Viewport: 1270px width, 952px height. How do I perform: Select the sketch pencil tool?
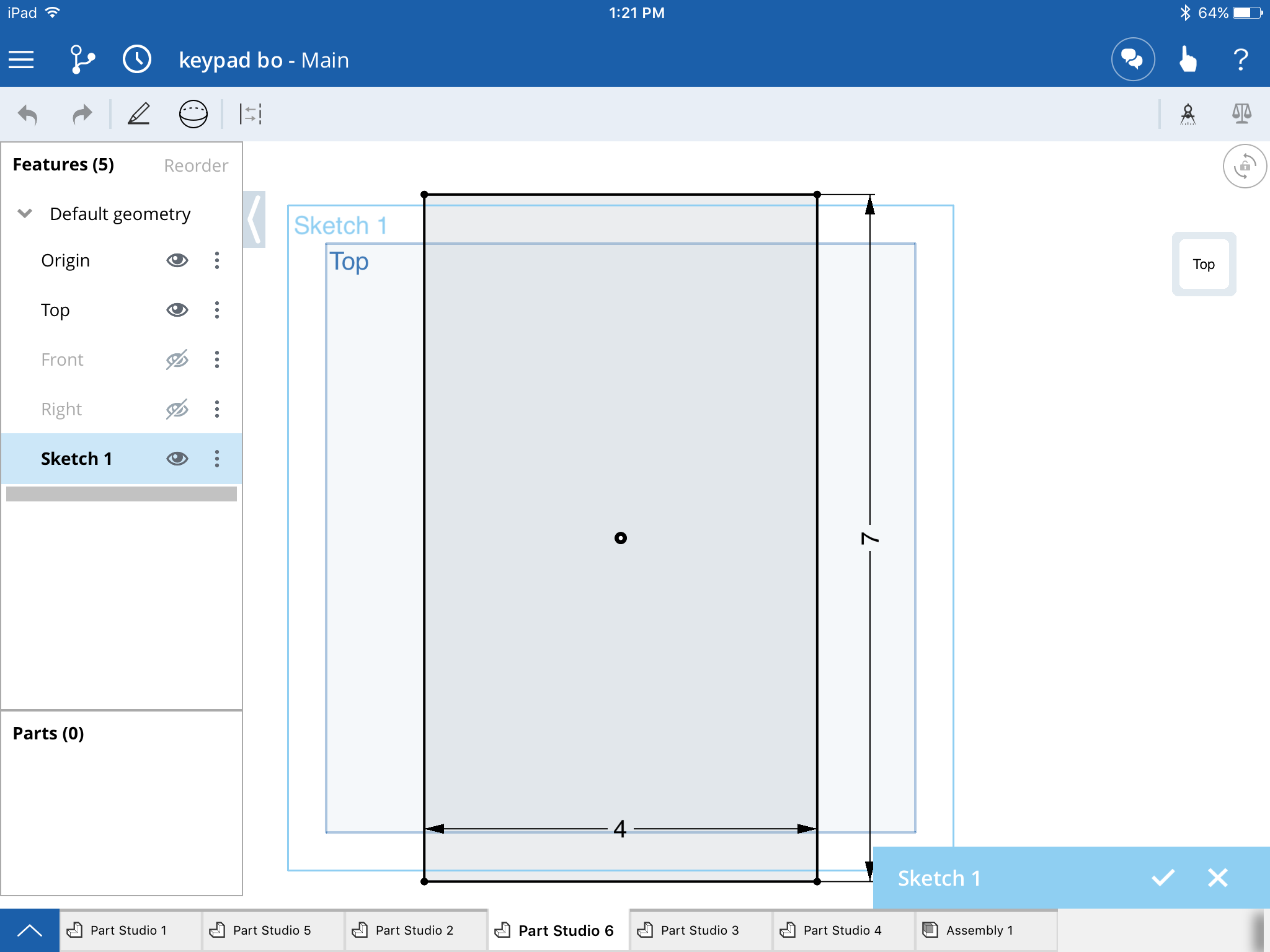pyautogui.click(x=139, y=114)
